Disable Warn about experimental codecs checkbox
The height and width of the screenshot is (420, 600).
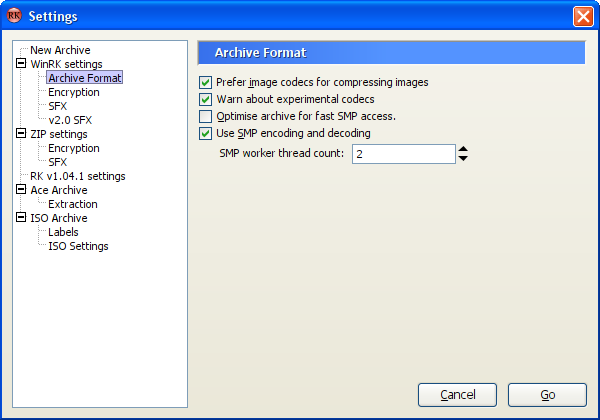(x=205, y=99)
